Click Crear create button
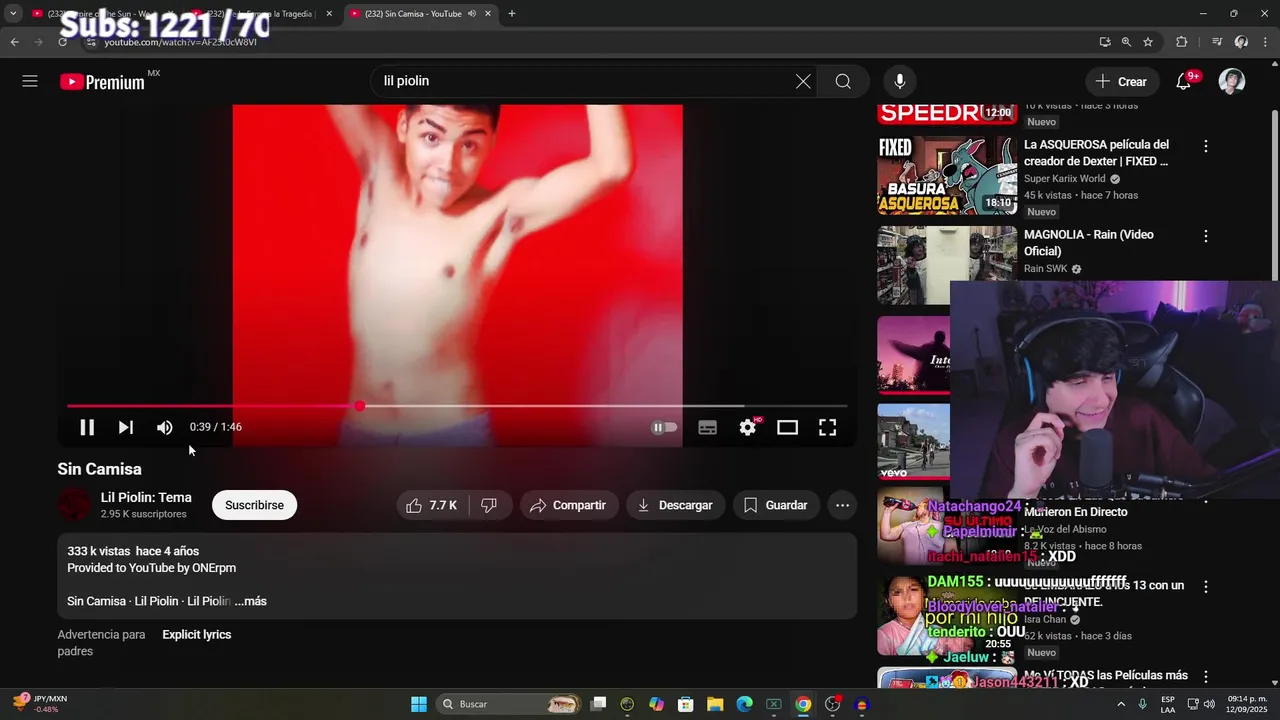Image resolution: width=1280 pixels, height=720 pixels. pyautogui.click(x=1122, y=81)
